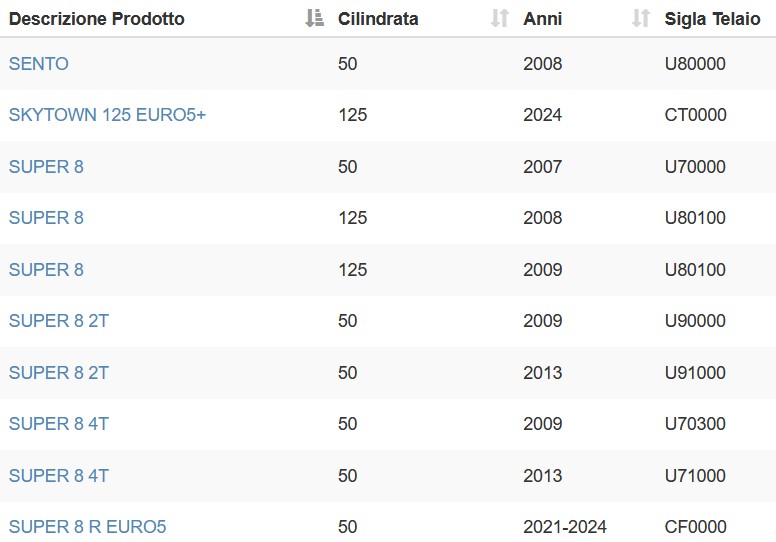Click the Cilindrata column sort arrows
The height and width of the screenshot is (542, 776).
click(x=500, y=18)
